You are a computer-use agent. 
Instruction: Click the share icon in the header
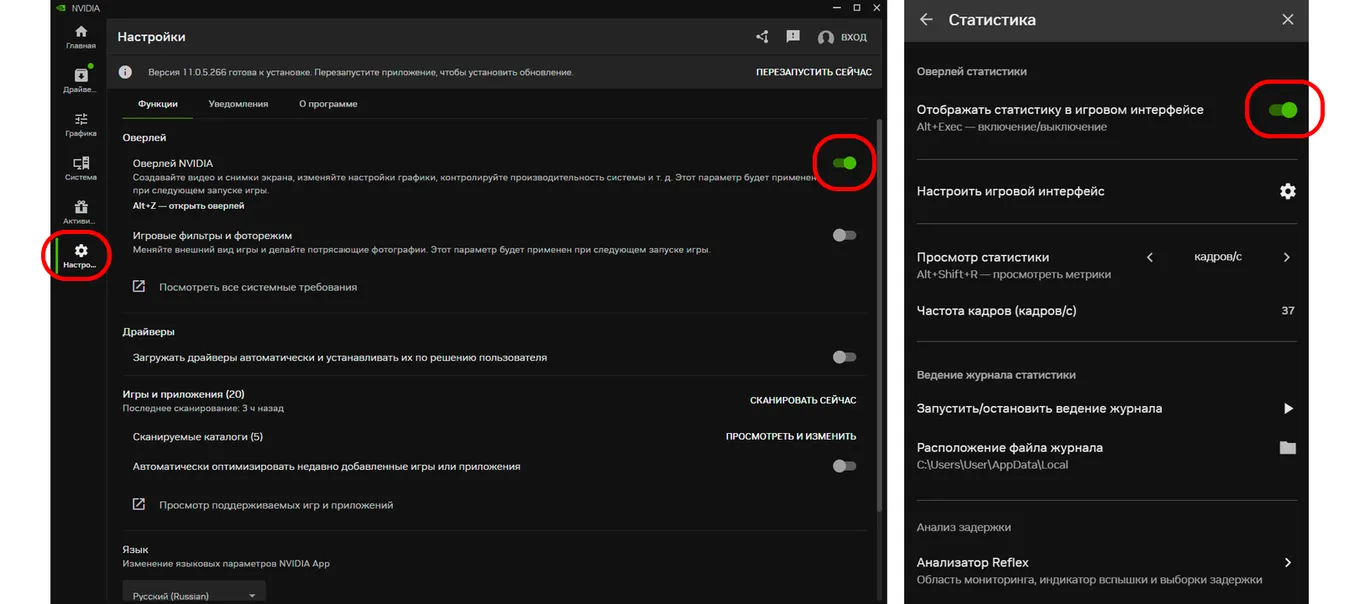tap(762, 37)
